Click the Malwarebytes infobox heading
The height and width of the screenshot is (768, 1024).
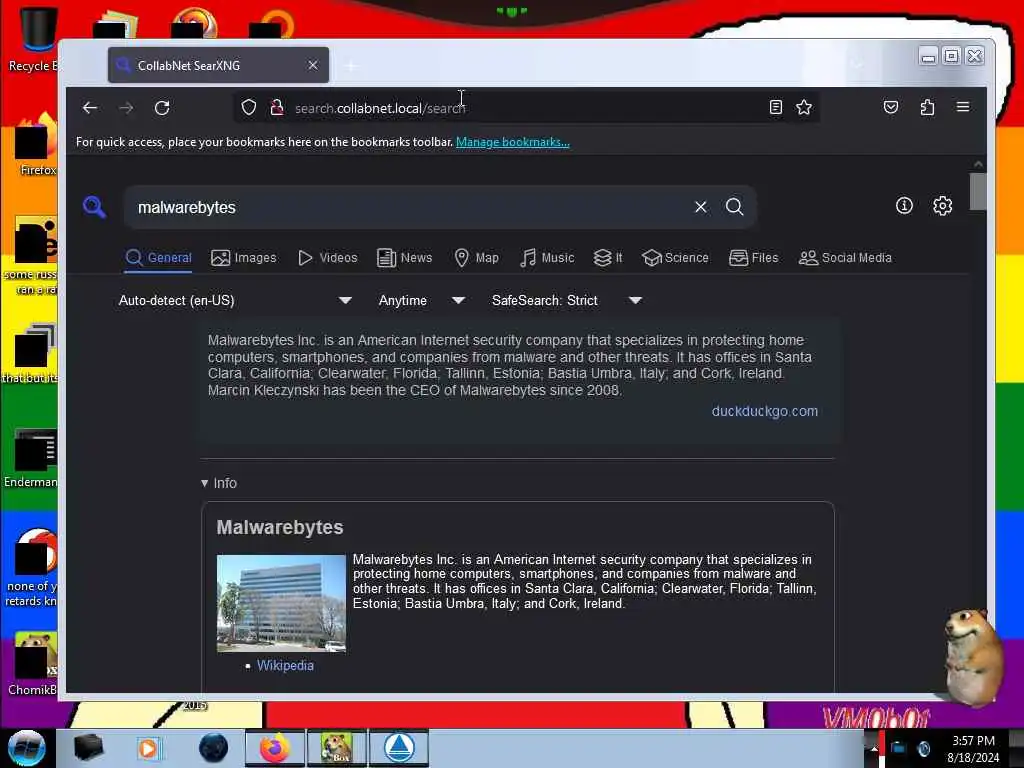[280, 527]
